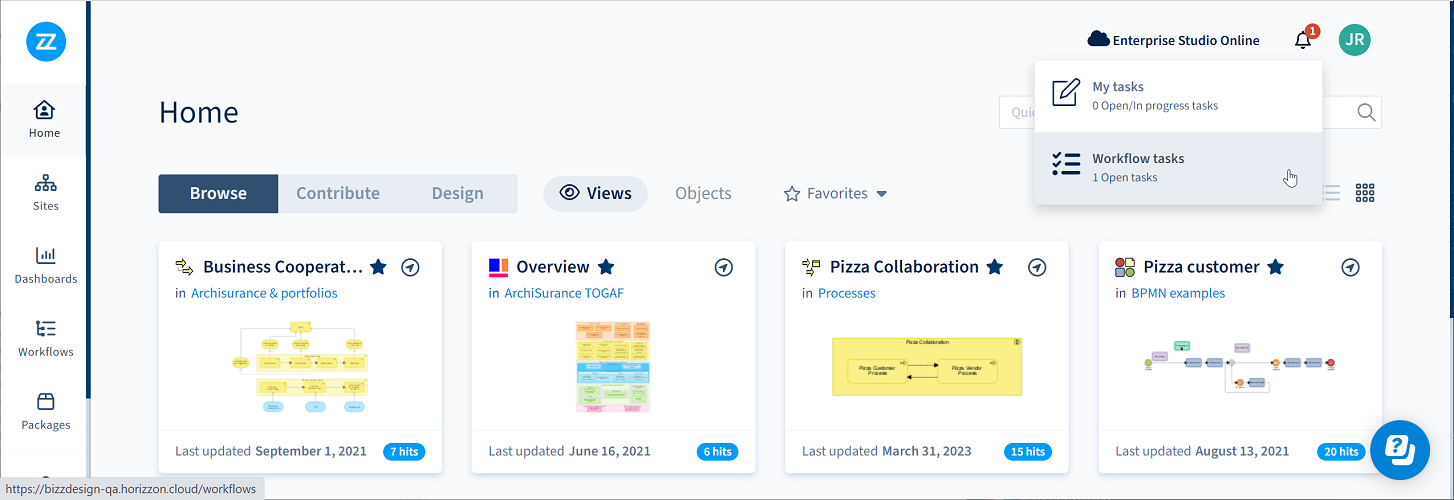Click the notification bell icon
The width and height of the screenshot is (1454, 500).
click(x=1302, y=41)
